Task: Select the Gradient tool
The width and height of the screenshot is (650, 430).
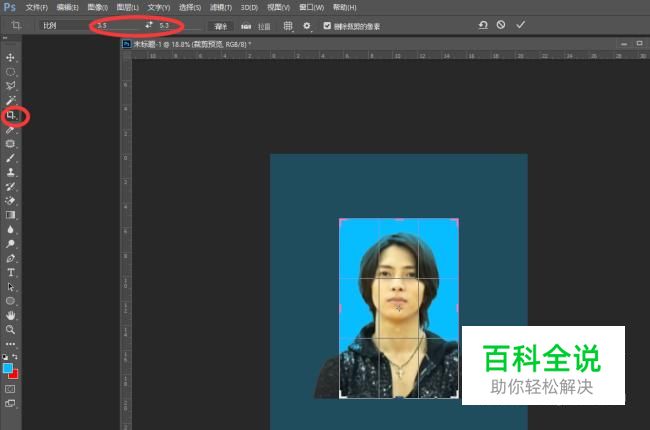Action: [x=10, y=215]
